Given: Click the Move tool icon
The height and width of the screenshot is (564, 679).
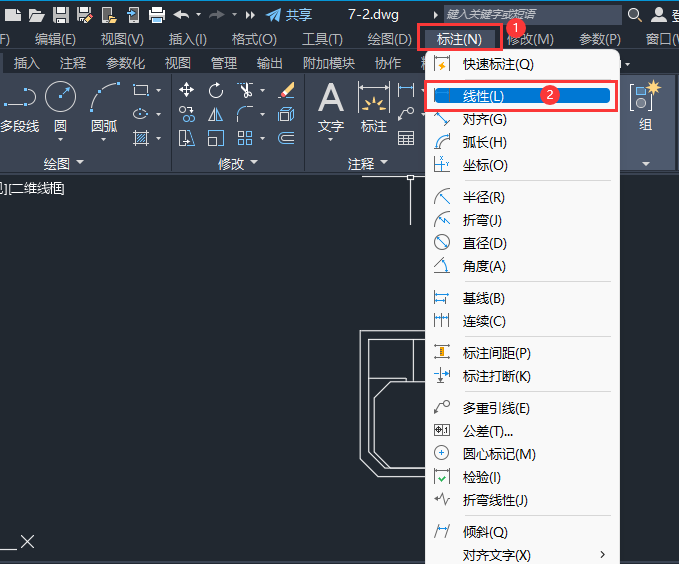Looking at the screenshot, I should click(186, 90).
